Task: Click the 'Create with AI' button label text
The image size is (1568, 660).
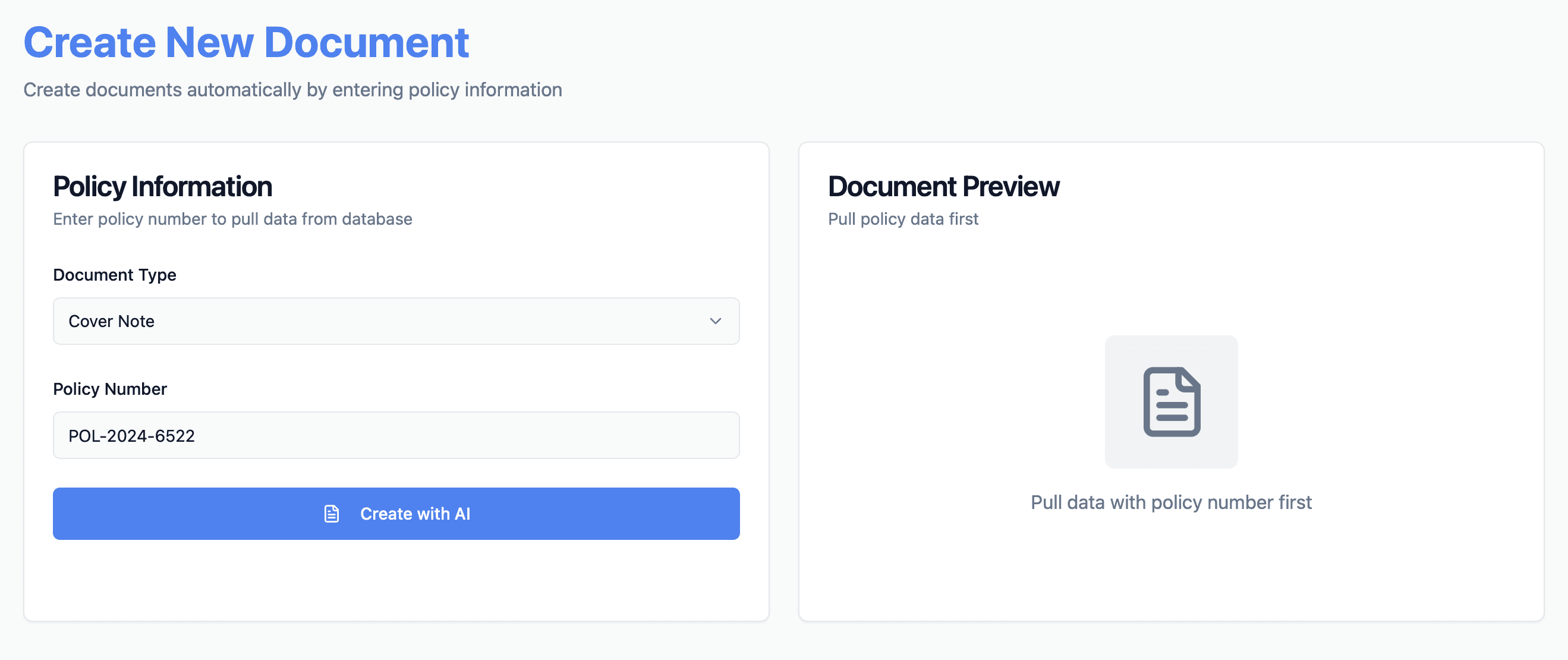Action: click(x=415, y=514)
